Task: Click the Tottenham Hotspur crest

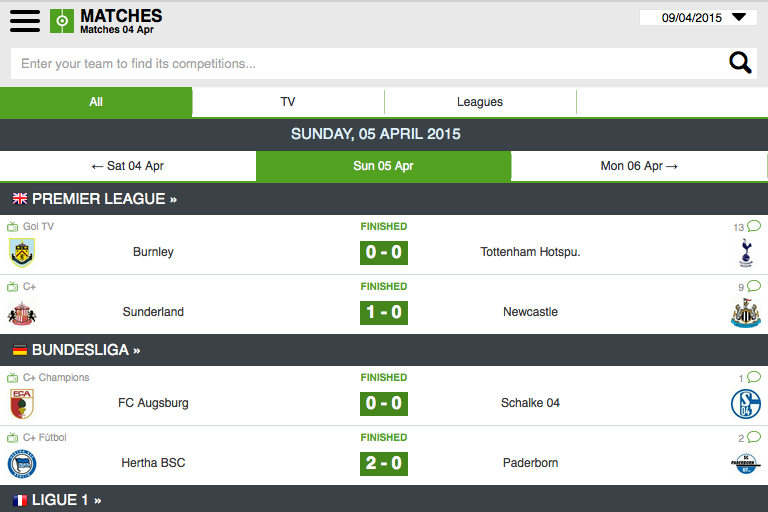Action: pyautogui.click(x=745, y=252)
